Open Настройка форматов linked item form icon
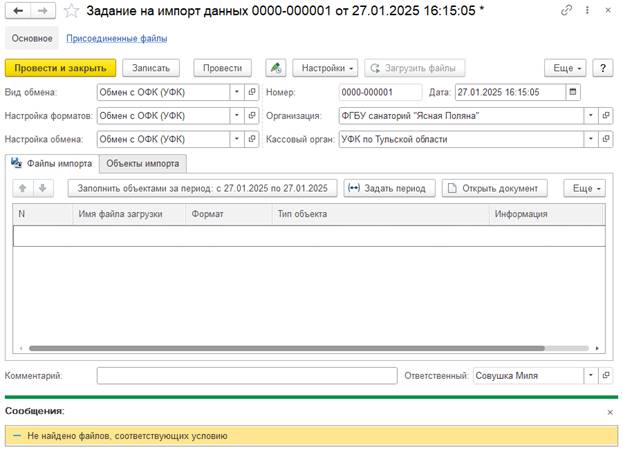This screenshot has height=450, width=623. pyautogui.click(x=252, y=116)
